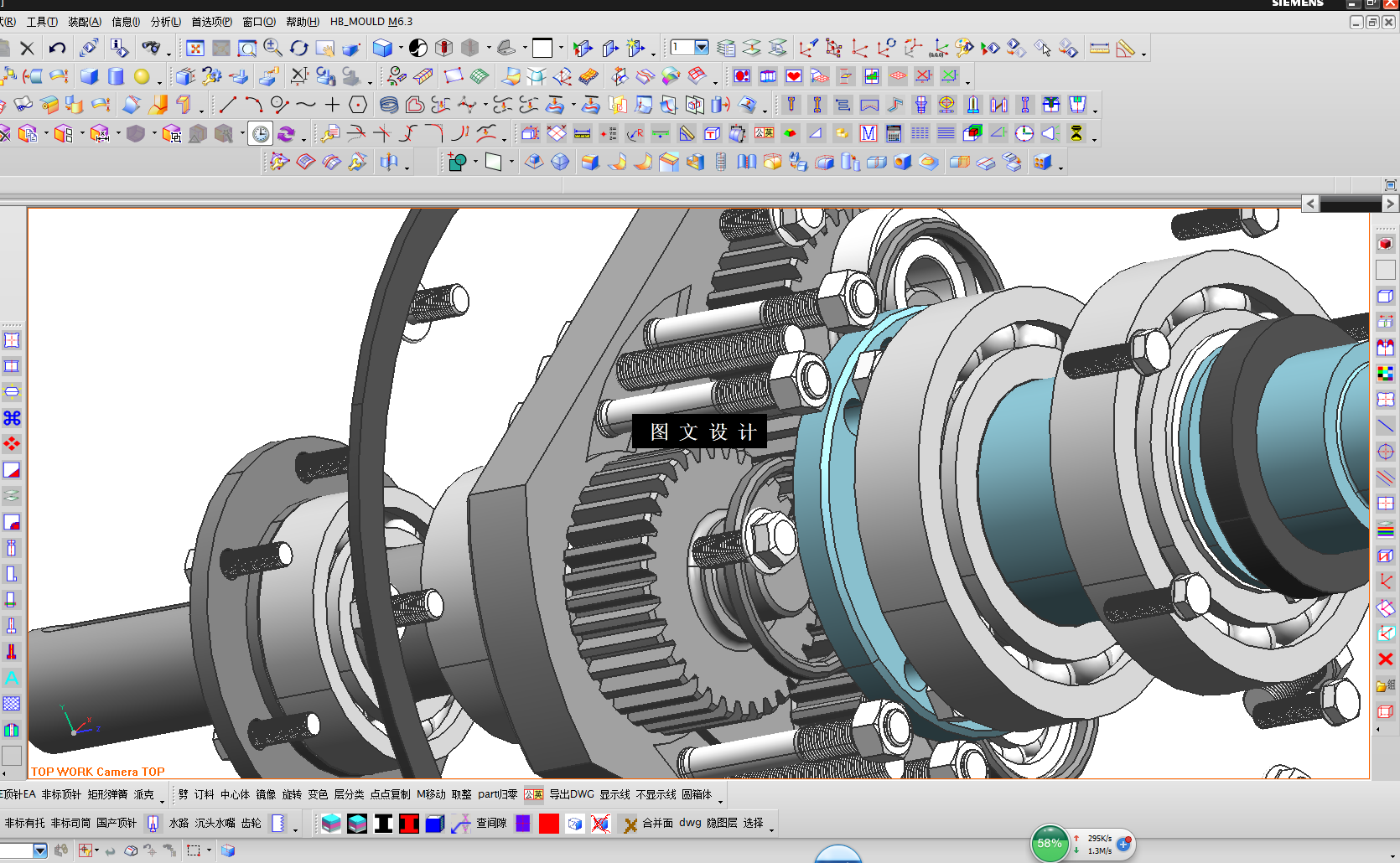Click the 合并面 merge faces button

(x=658, y=824)
